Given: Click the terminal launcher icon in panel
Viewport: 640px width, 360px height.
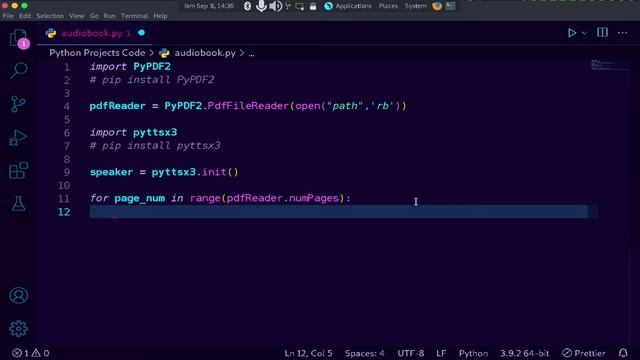Looking at the screenshot, I should (x=451, y=6).
